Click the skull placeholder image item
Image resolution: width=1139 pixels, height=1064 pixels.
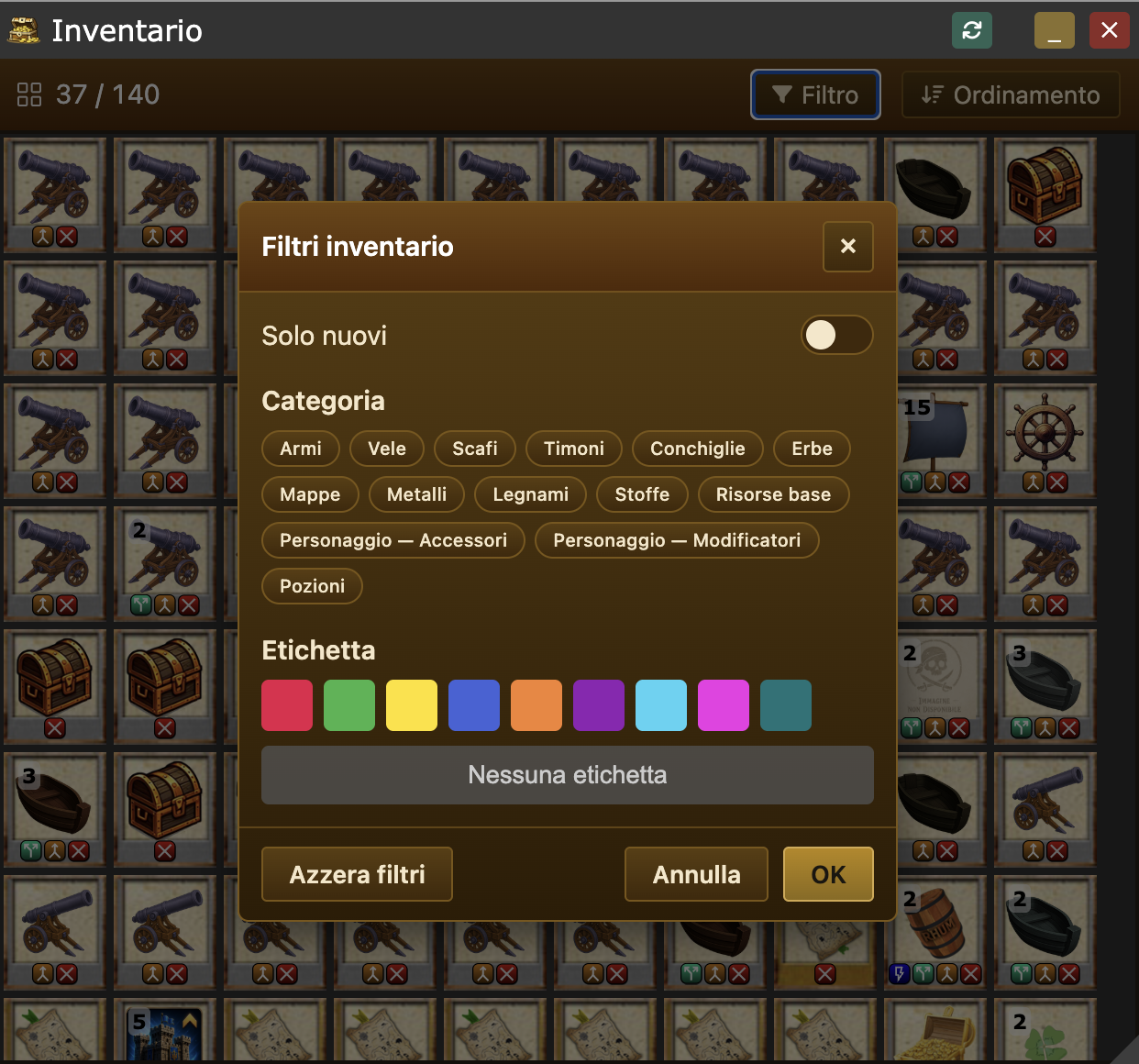934,686
